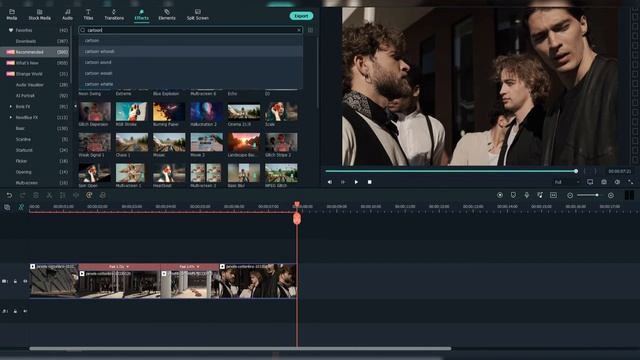
Task: Open the Flicker effects category
Action: 35,161
